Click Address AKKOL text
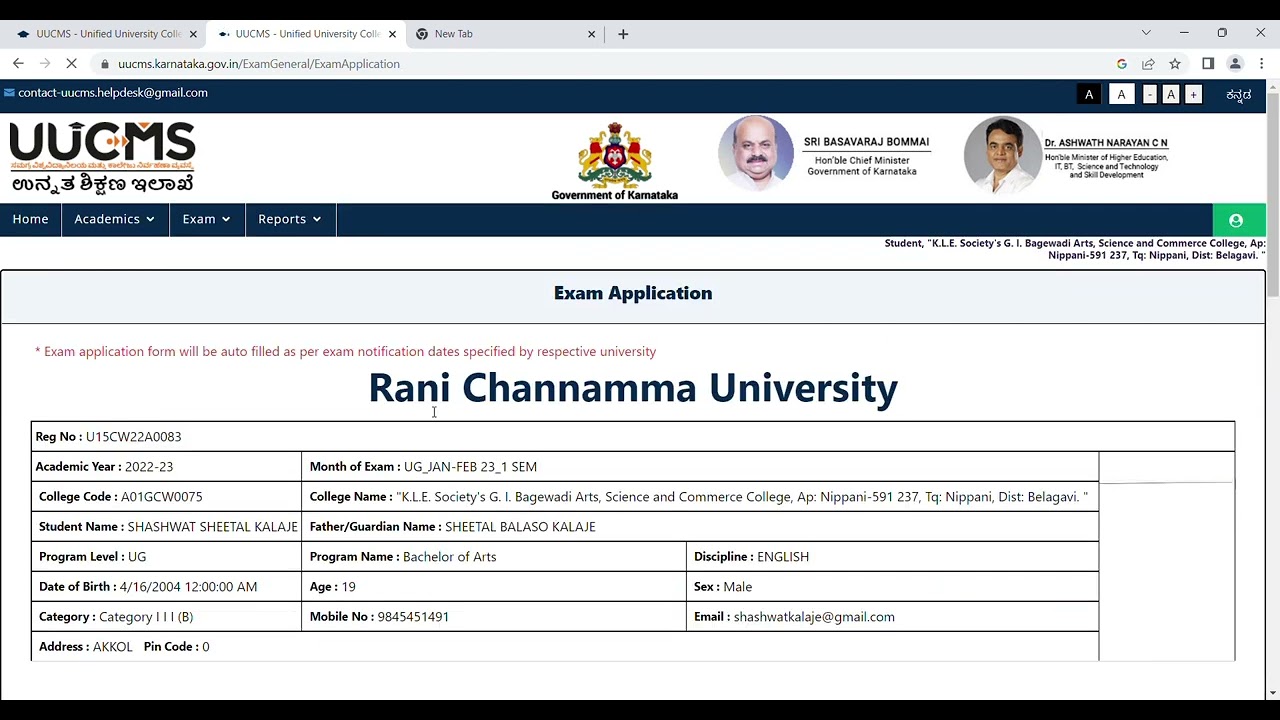 pyautogui.click(x=86, y=647)
